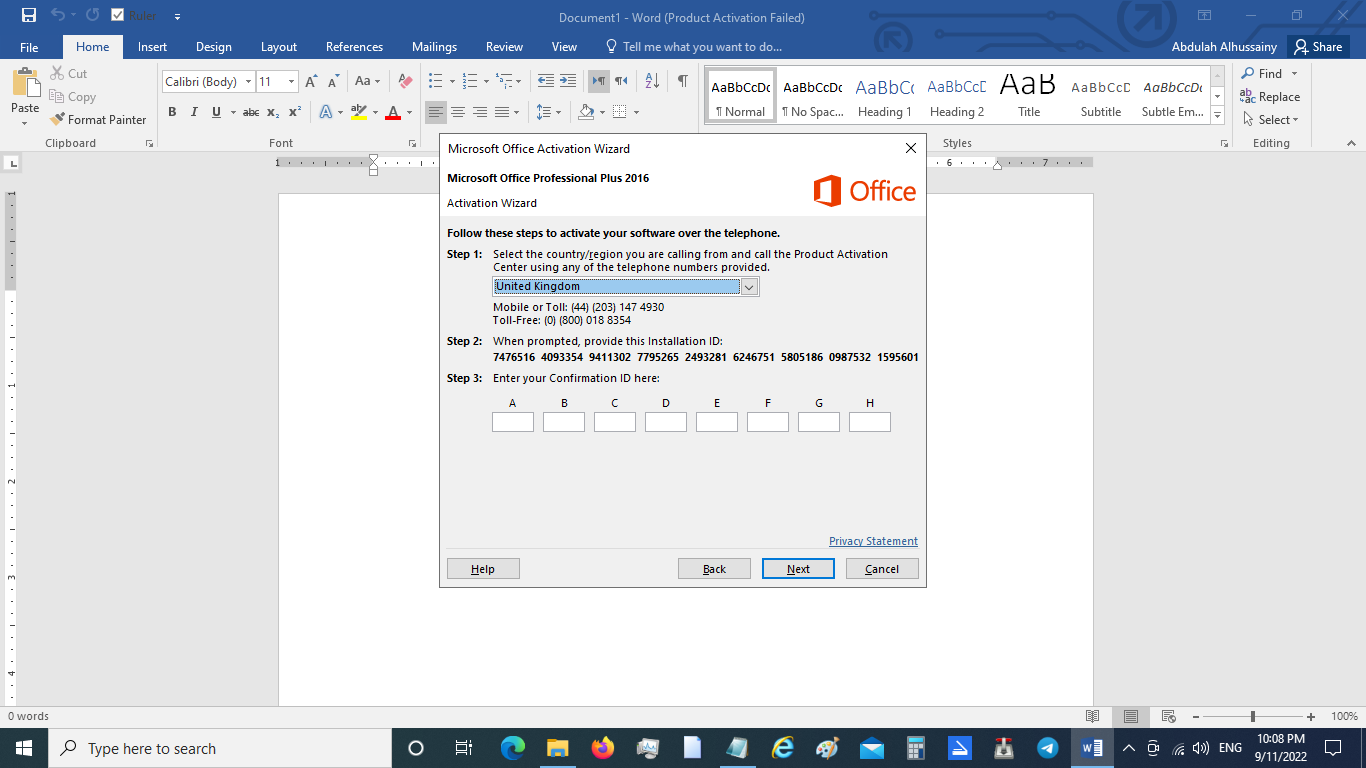
Task: Apply the Title style
Action: click(1028, 97)
